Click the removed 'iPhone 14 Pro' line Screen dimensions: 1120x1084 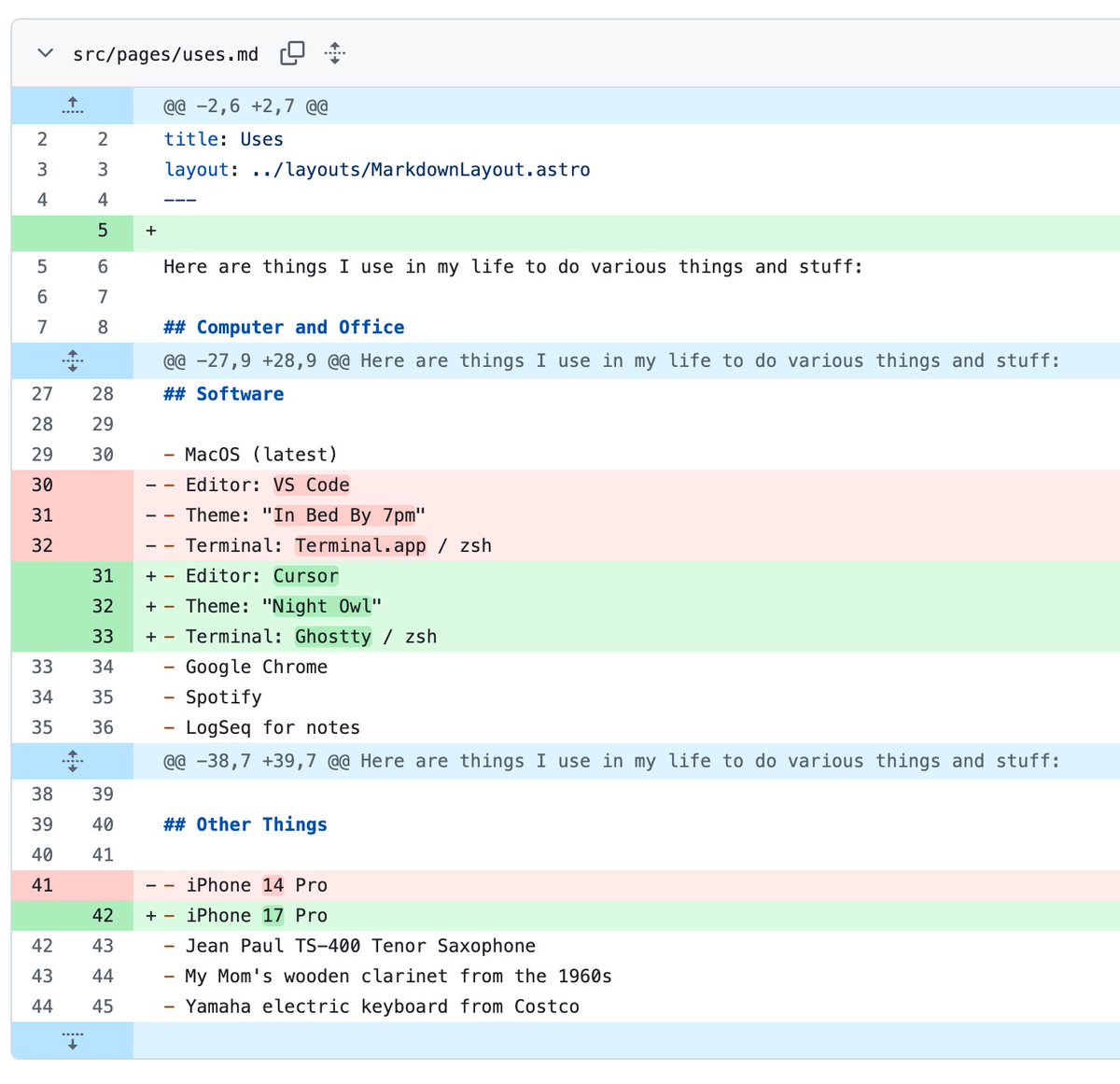point(626,885)
